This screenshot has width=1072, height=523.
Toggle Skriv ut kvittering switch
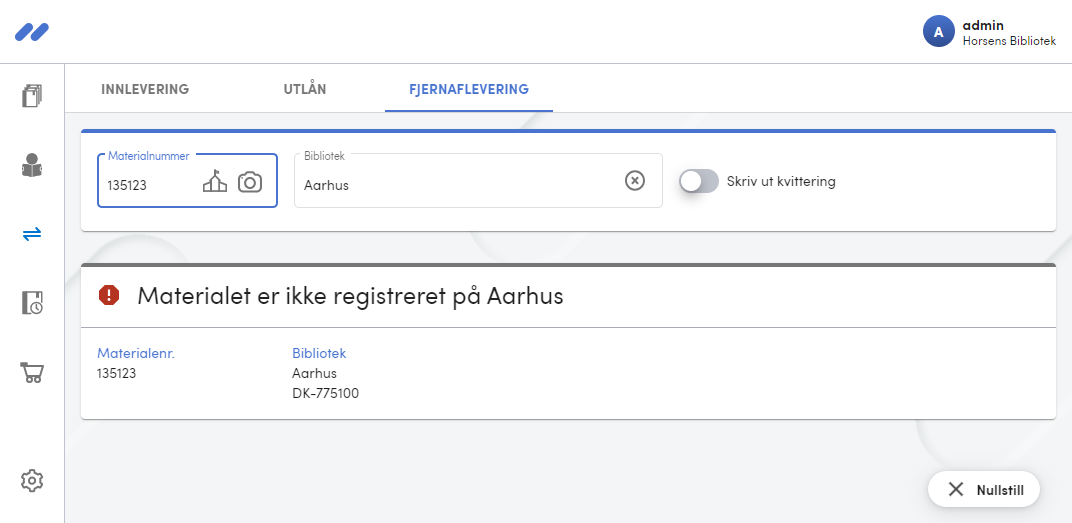(x=699, y=181)
